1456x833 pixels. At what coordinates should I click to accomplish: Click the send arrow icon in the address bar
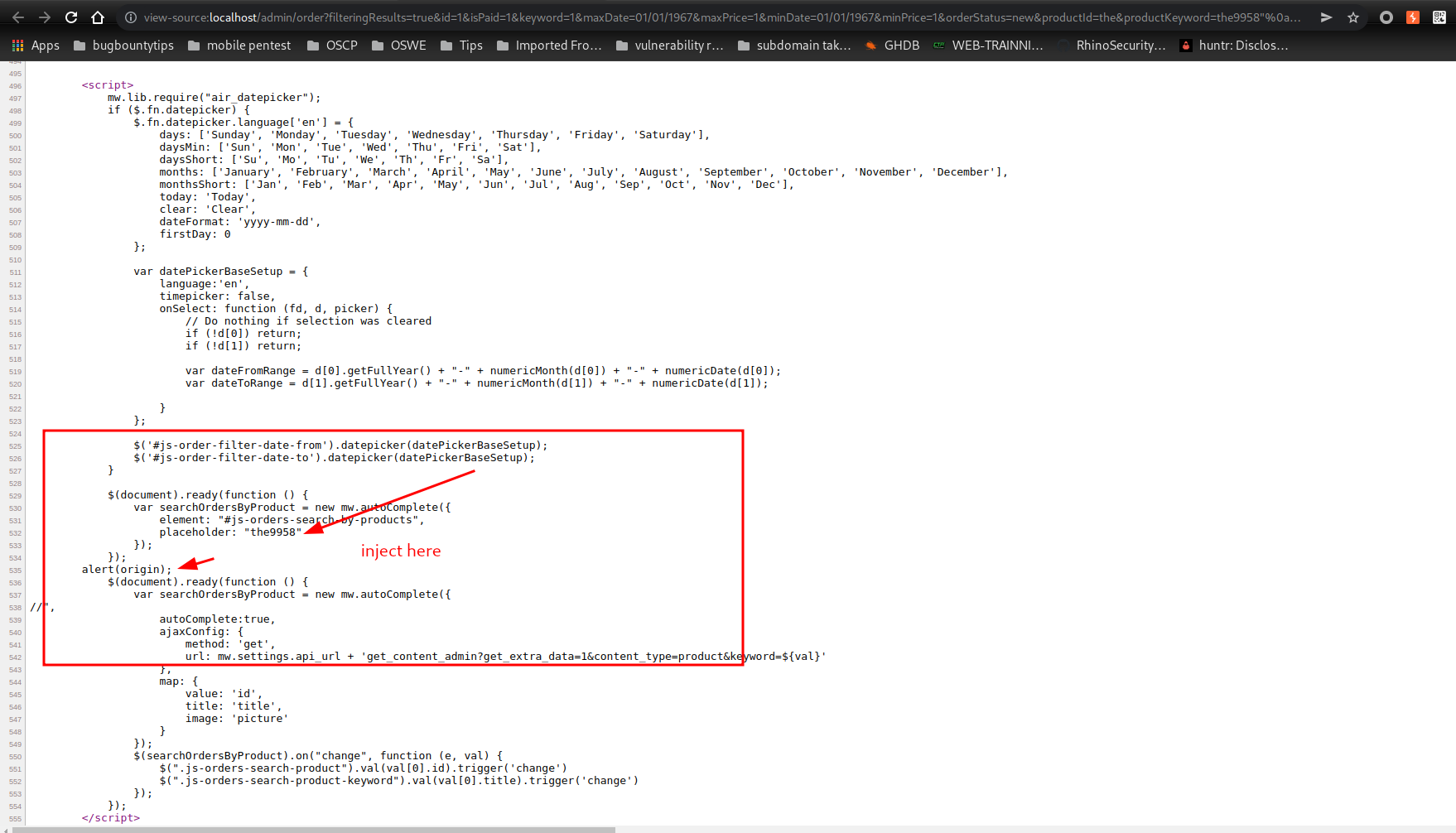(x=1326, y=17)
